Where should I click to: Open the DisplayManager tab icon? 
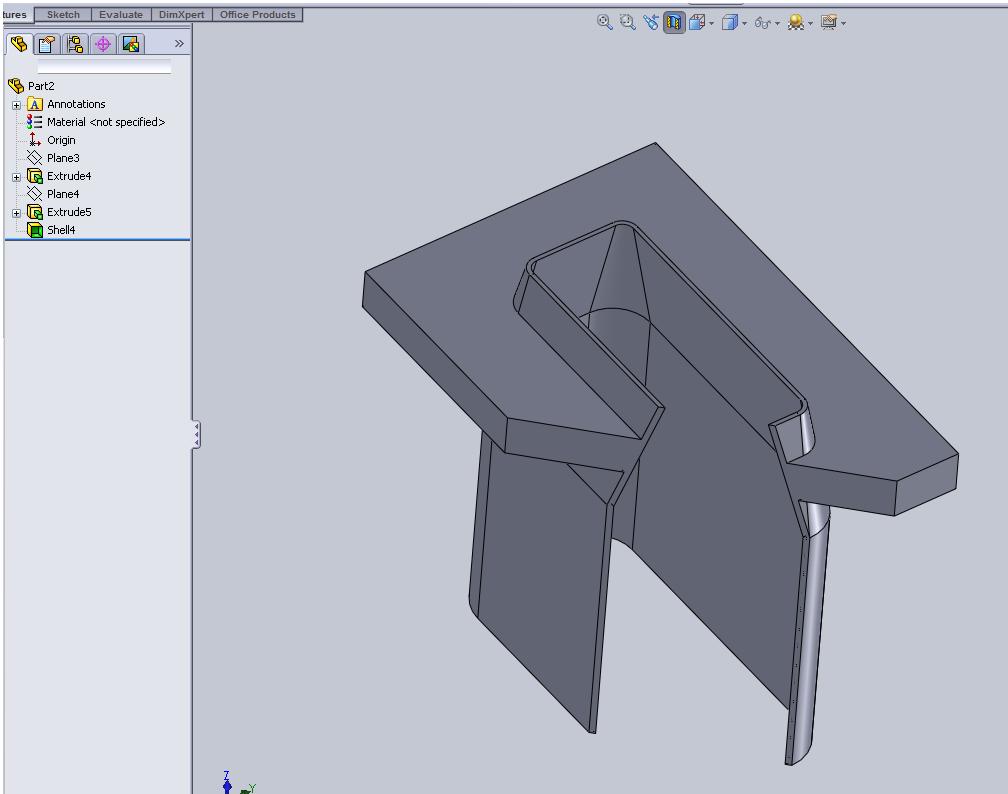click(130, 44)
